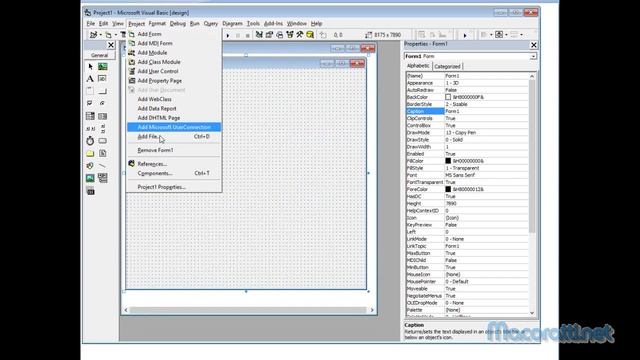Select the ComboBox control in the toolbox
The width and height of the screenshot is (640, 360).
pos(90,116)
